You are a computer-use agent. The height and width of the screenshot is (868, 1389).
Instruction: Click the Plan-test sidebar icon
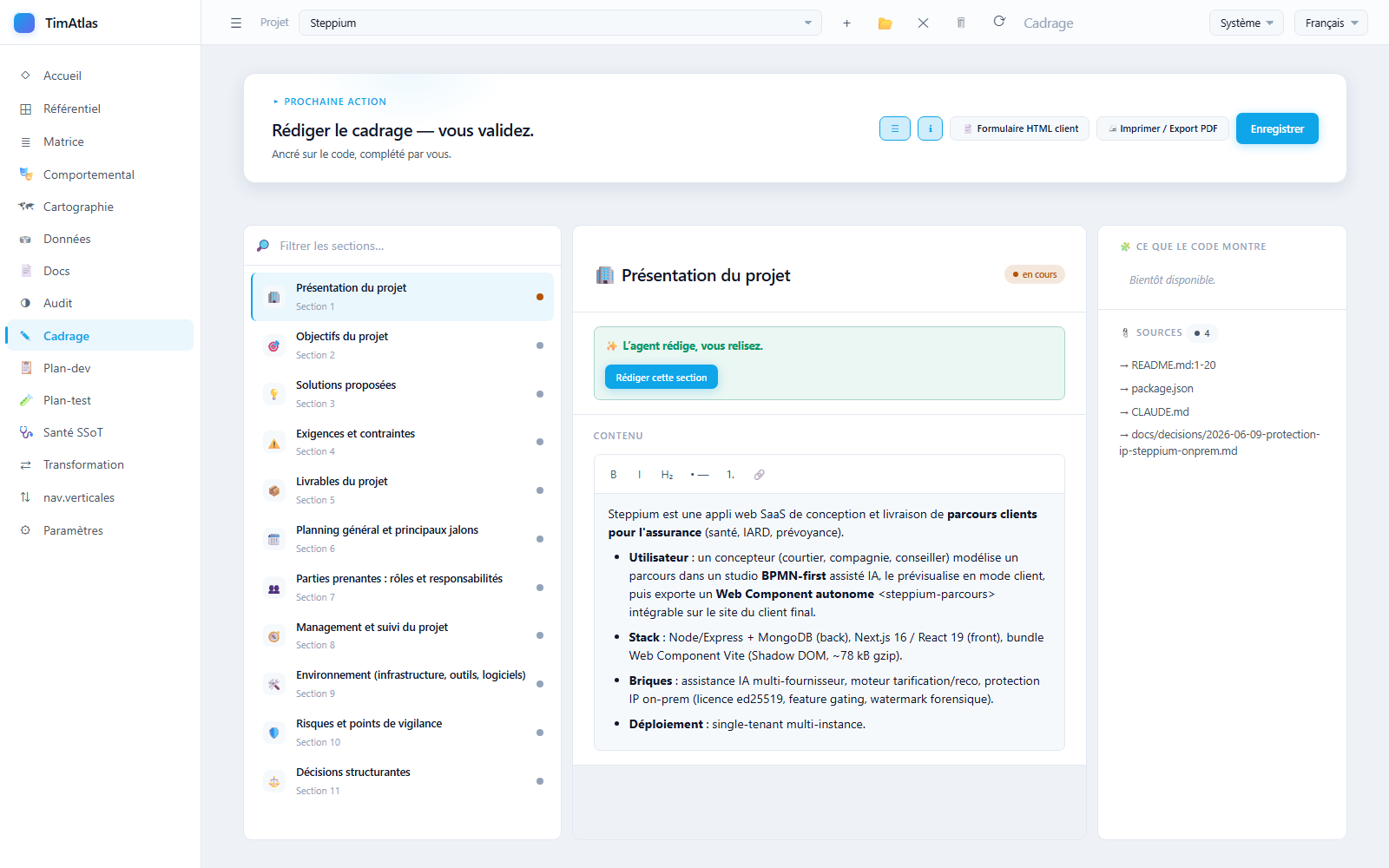(x=26, y=400)
